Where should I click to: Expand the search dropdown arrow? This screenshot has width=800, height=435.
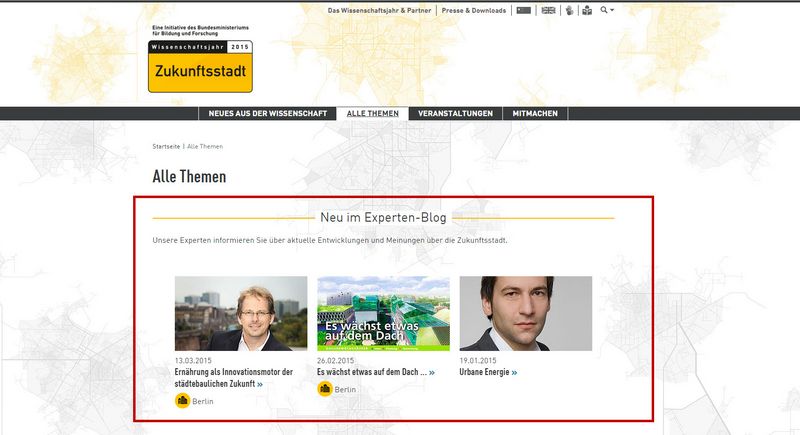(612, 10)
